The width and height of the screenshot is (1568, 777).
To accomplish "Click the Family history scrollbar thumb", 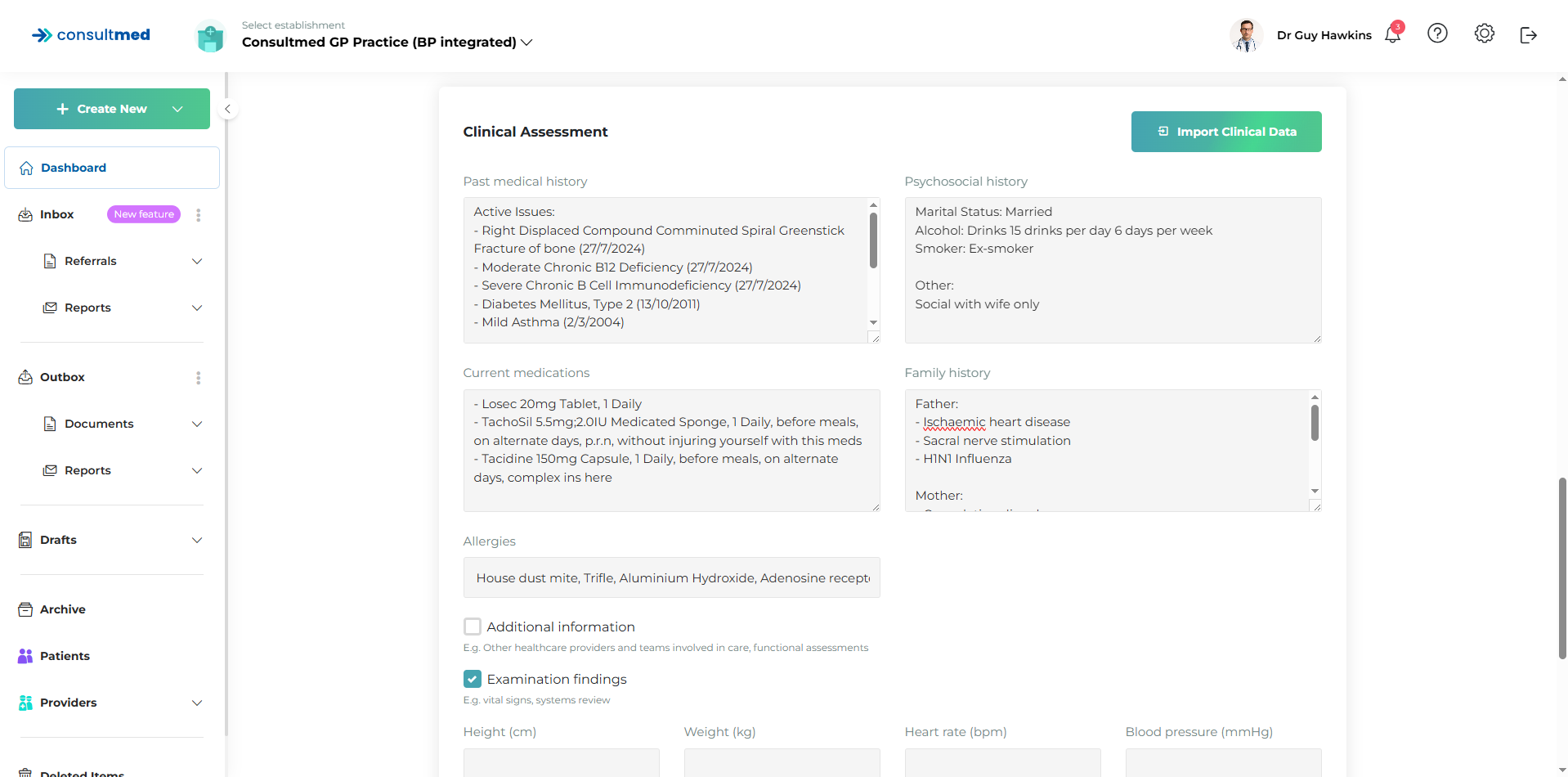I will [x=1315, y=423].
